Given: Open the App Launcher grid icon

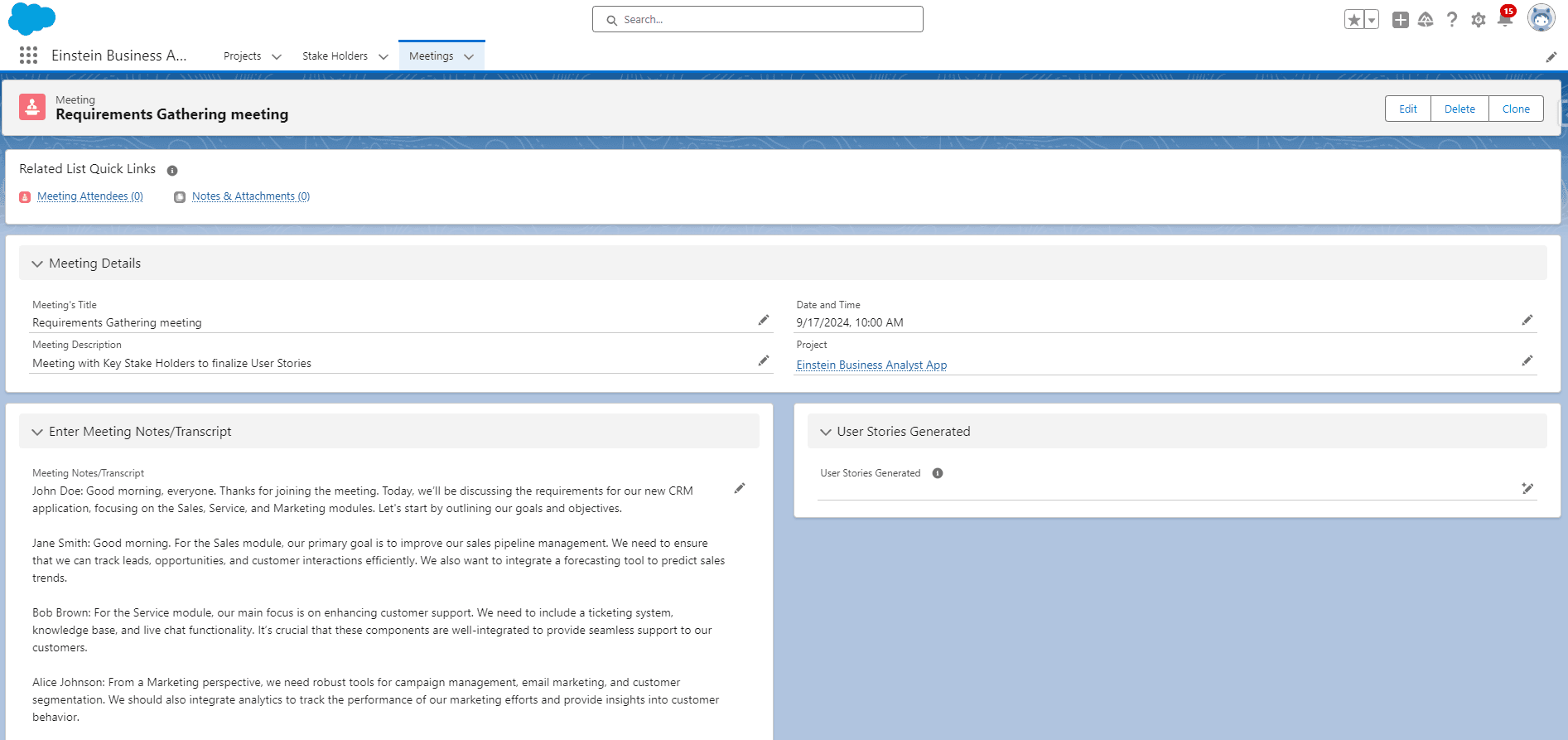Looking at the screenshot, I should coord(28,56).
